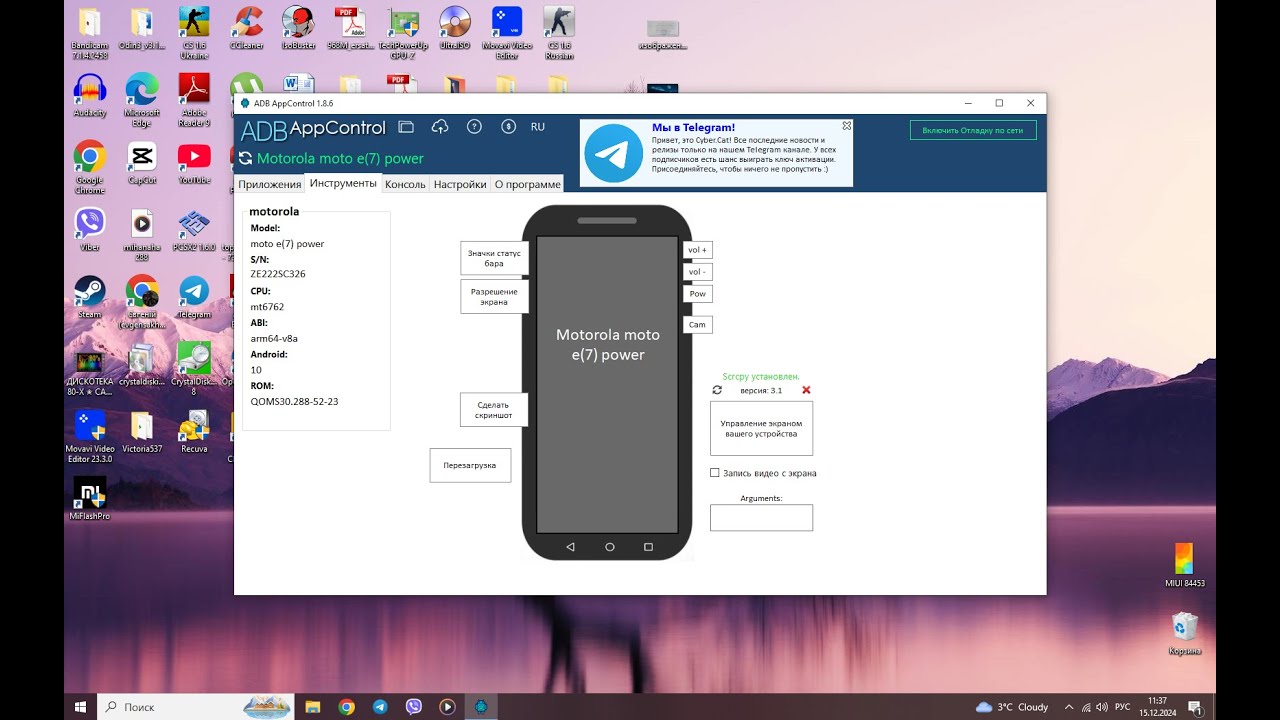Click the phone screen preview area

pos(608,384)
